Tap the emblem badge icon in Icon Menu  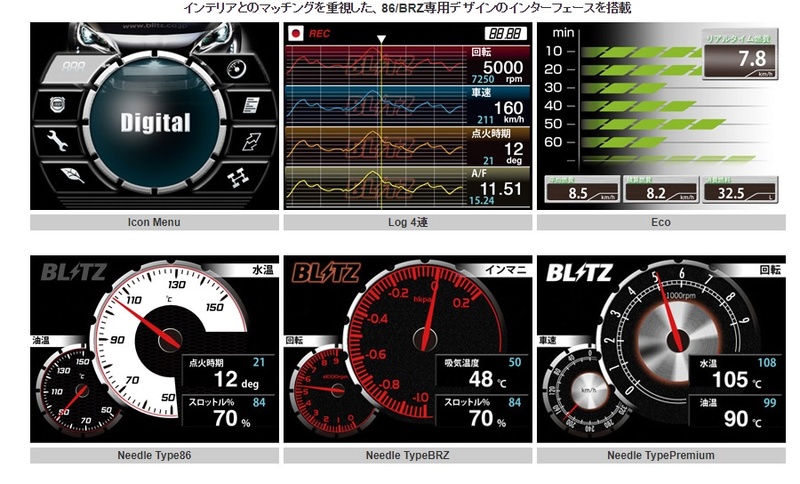click(x=57, y=105)
